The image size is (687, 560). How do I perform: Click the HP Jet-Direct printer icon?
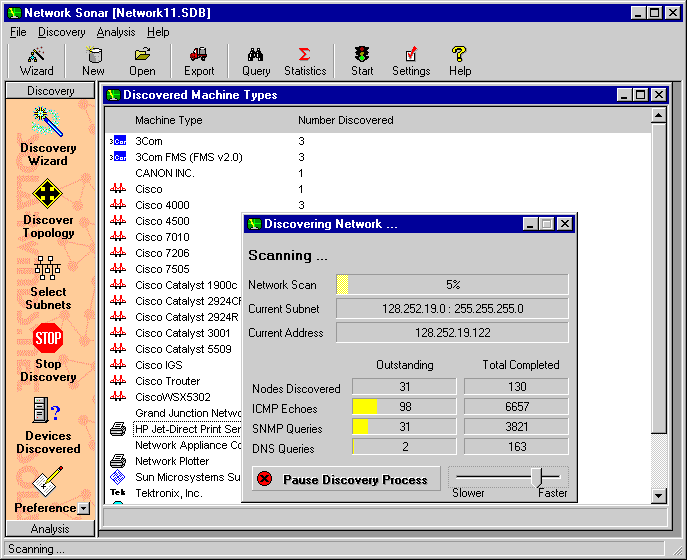coord(118,429)
